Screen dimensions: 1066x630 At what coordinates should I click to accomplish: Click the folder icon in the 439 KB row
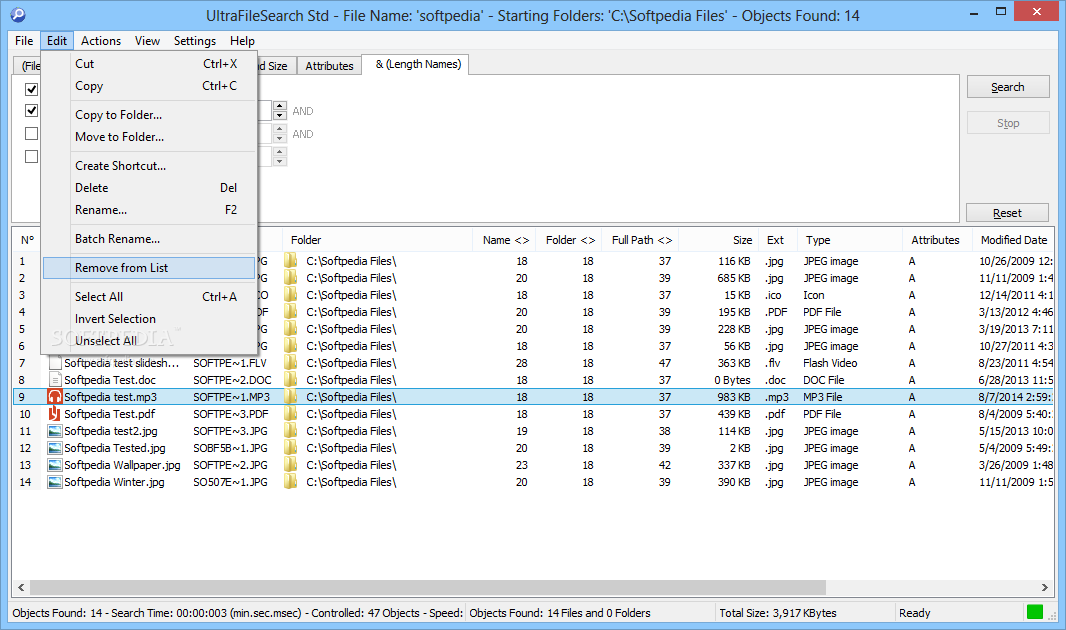tap(291, 414)
